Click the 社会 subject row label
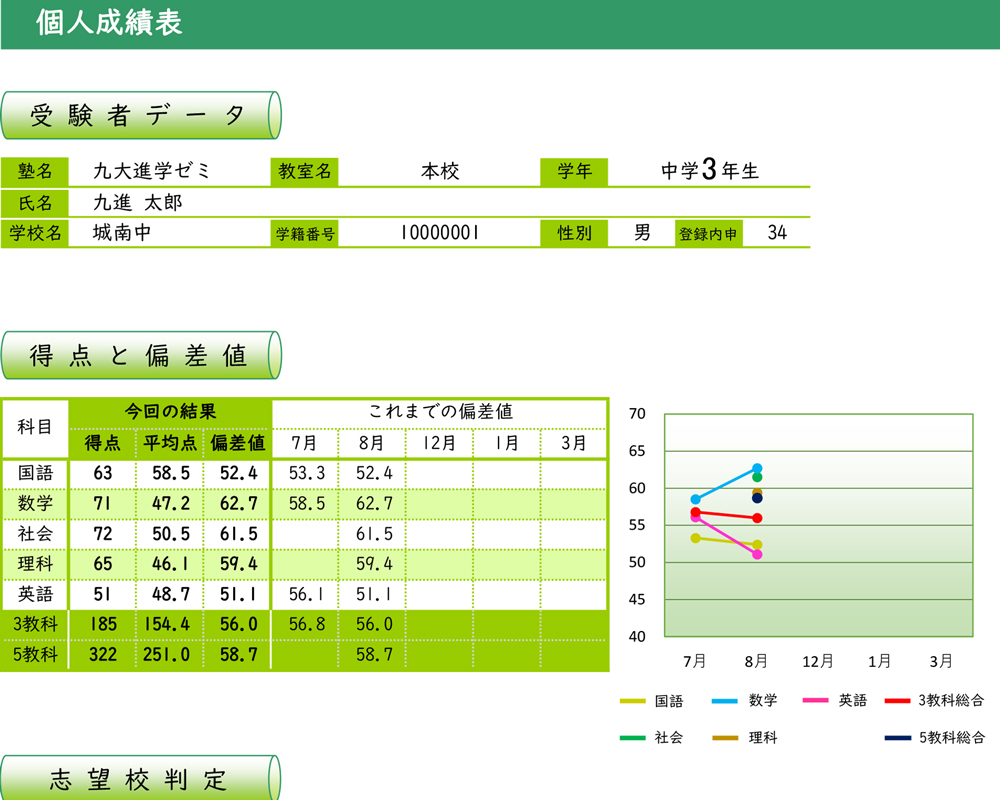The width and height of the screenshot is (1000, 800). 35,534
